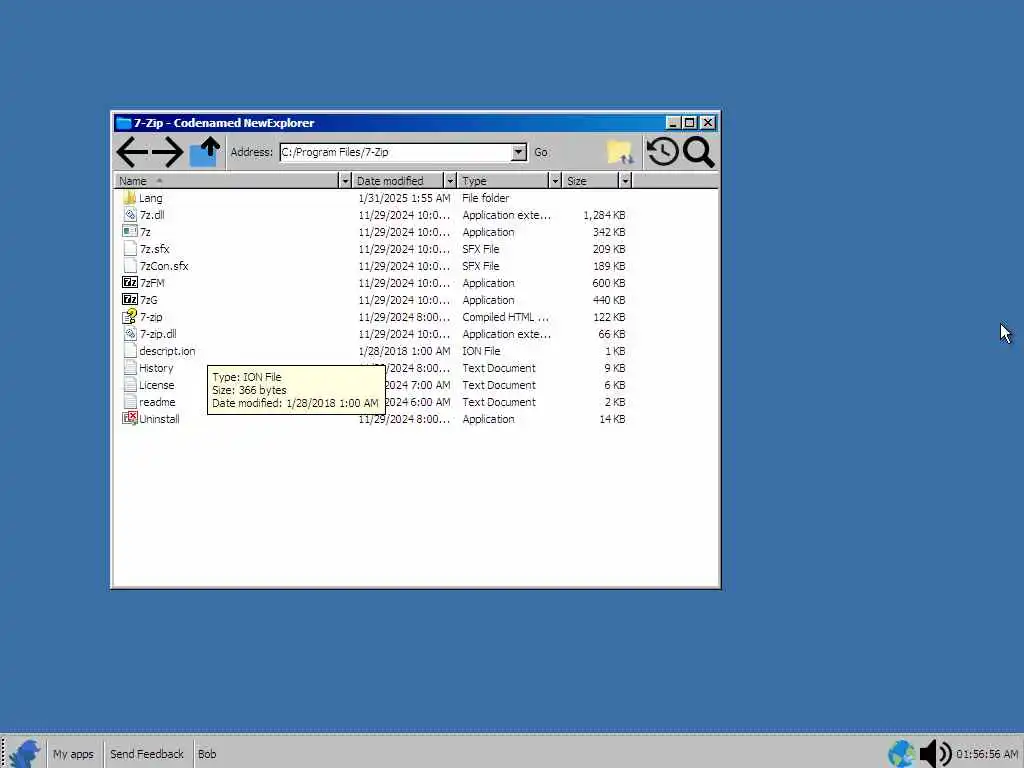Sort by the Name column header

click(227, 180)
